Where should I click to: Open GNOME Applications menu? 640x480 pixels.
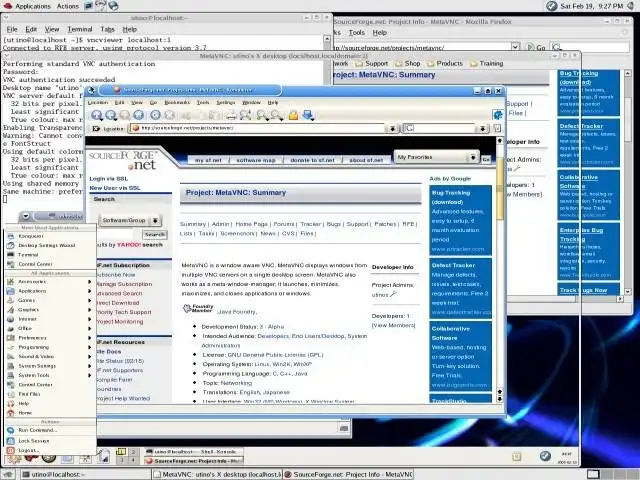coord(33,6)
